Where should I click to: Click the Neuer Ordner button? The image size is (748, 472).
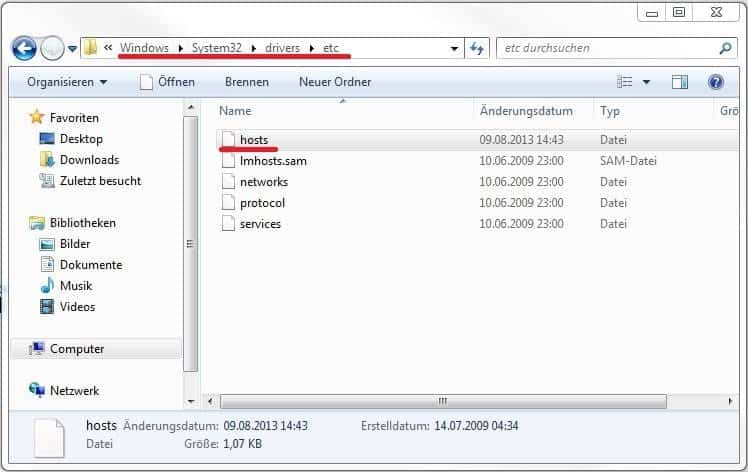click(x=335, y=82)
